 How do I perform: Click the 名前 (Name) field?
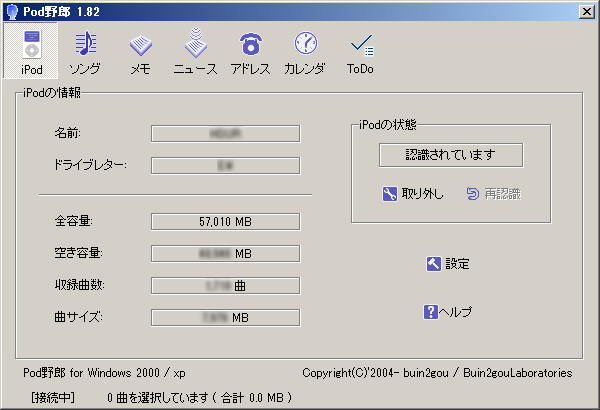tap(225, 133)
